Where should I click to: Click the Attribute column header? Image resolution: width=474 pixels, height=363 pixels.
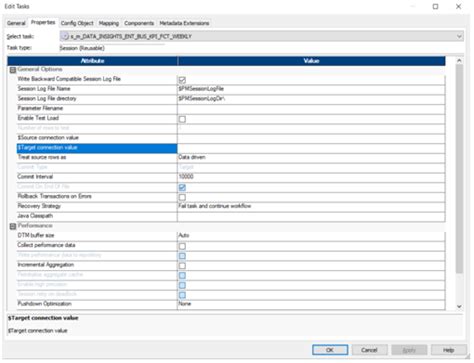(93, 61)
